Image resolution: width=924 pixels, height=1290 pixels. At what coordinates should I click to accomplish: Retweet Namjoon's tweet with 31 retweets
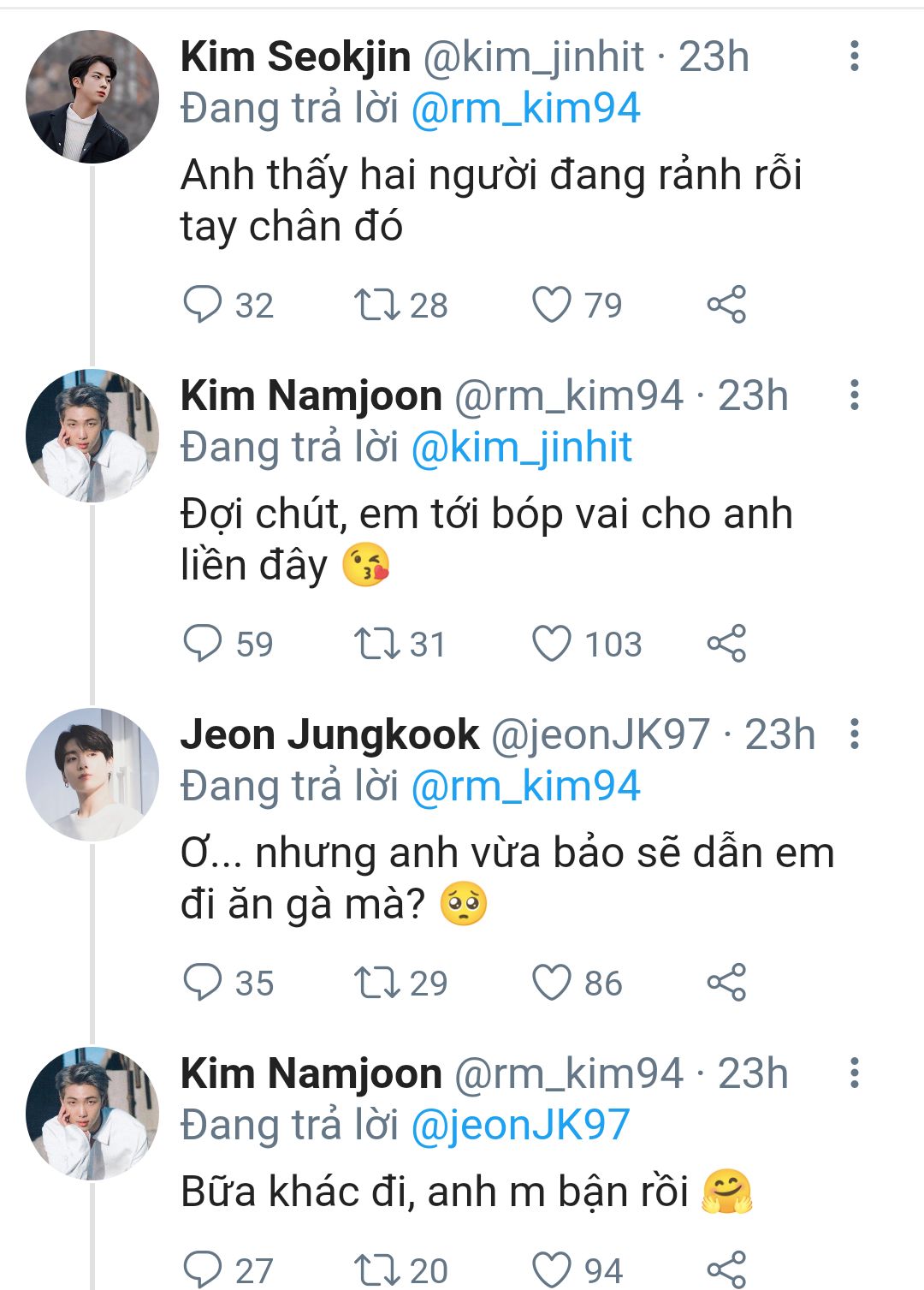(x=377, y=644)
